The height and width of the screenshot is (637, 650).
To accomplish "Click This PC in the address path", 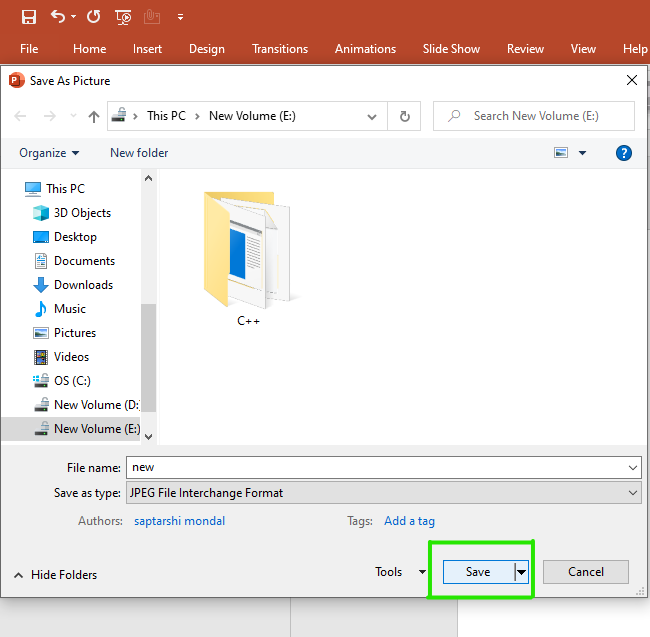I will tap(166, 116).
